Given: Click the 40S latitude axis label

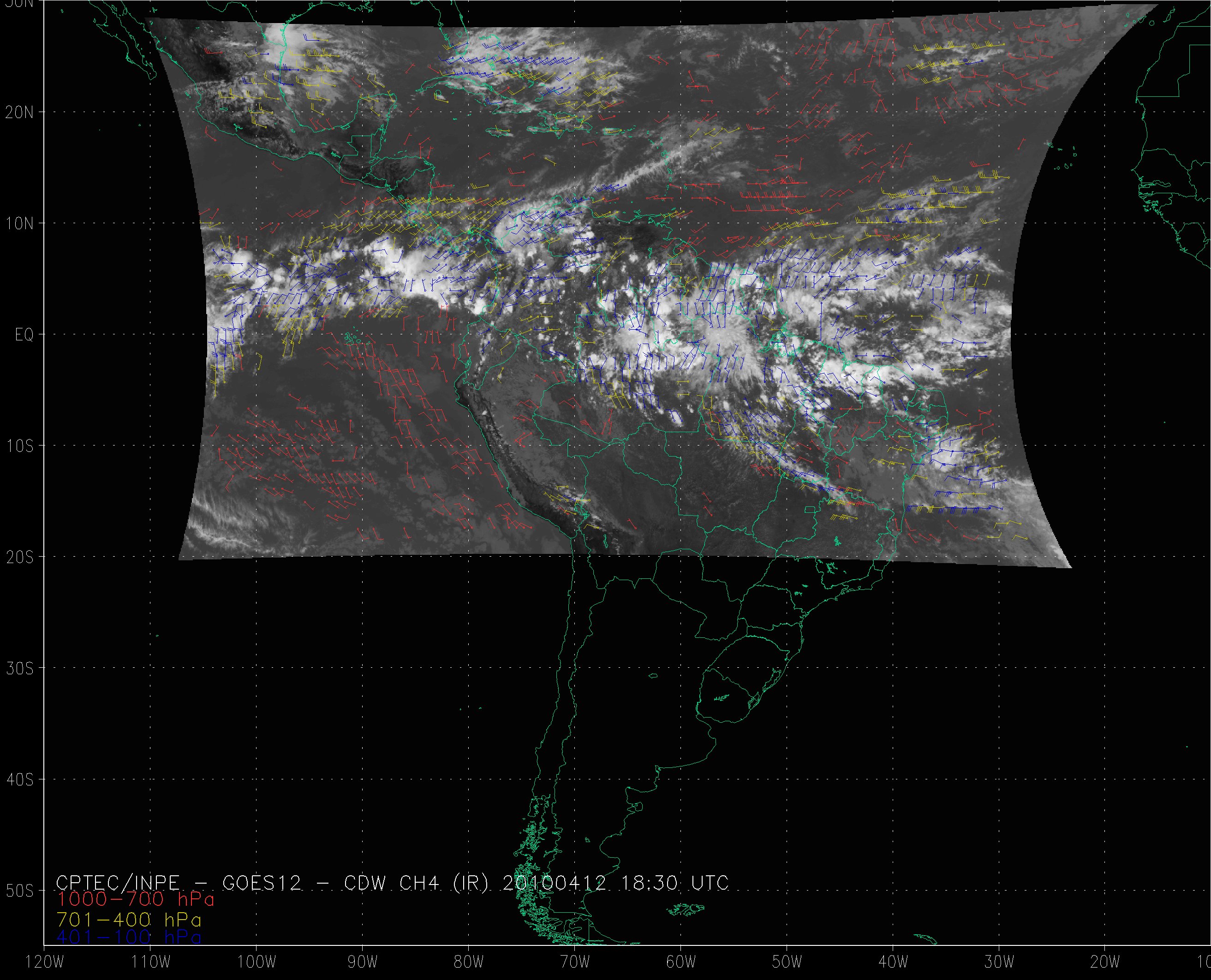Looking at the screenshot, I should (x=19, y=779).
